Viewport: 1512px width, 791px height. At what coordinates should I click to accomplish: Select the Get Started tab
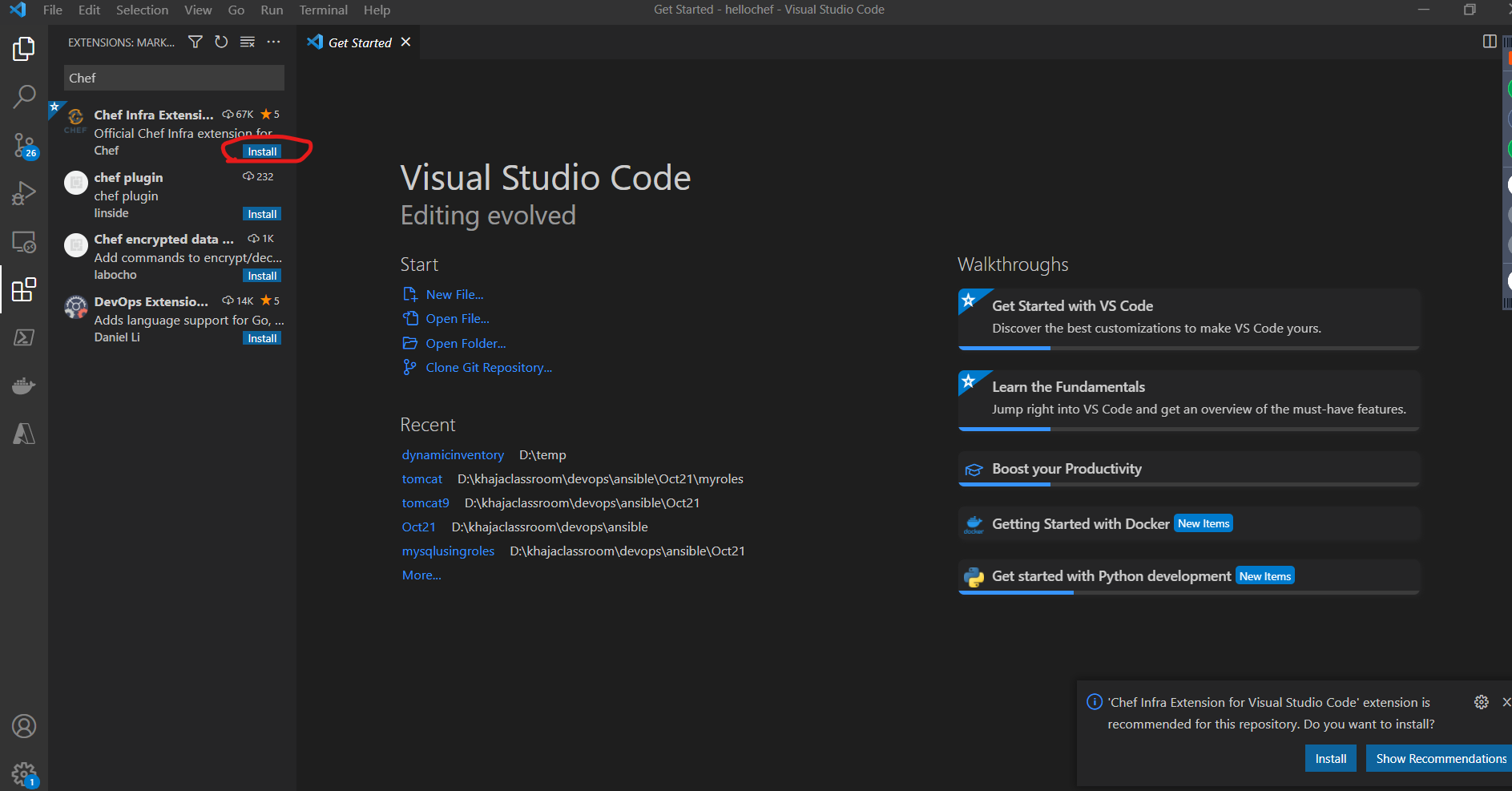[360, 42]
